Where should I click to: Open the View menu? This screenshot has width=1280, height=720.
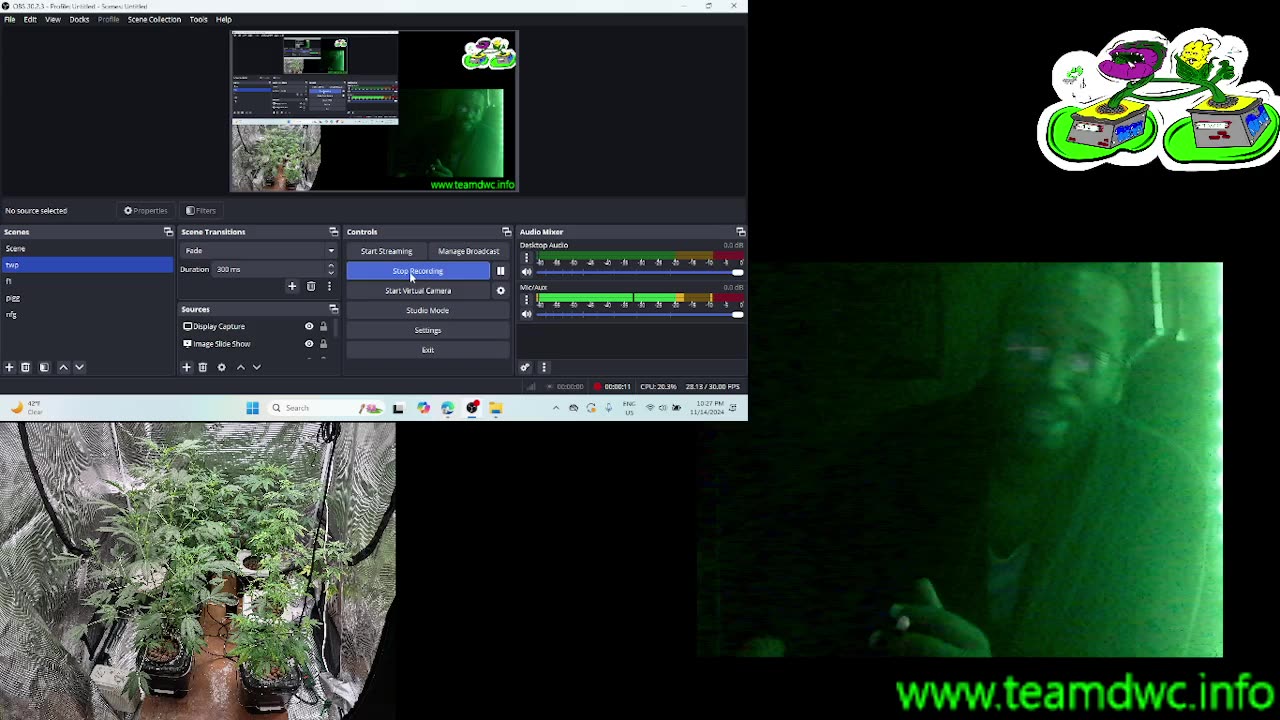tap(53, 19)
